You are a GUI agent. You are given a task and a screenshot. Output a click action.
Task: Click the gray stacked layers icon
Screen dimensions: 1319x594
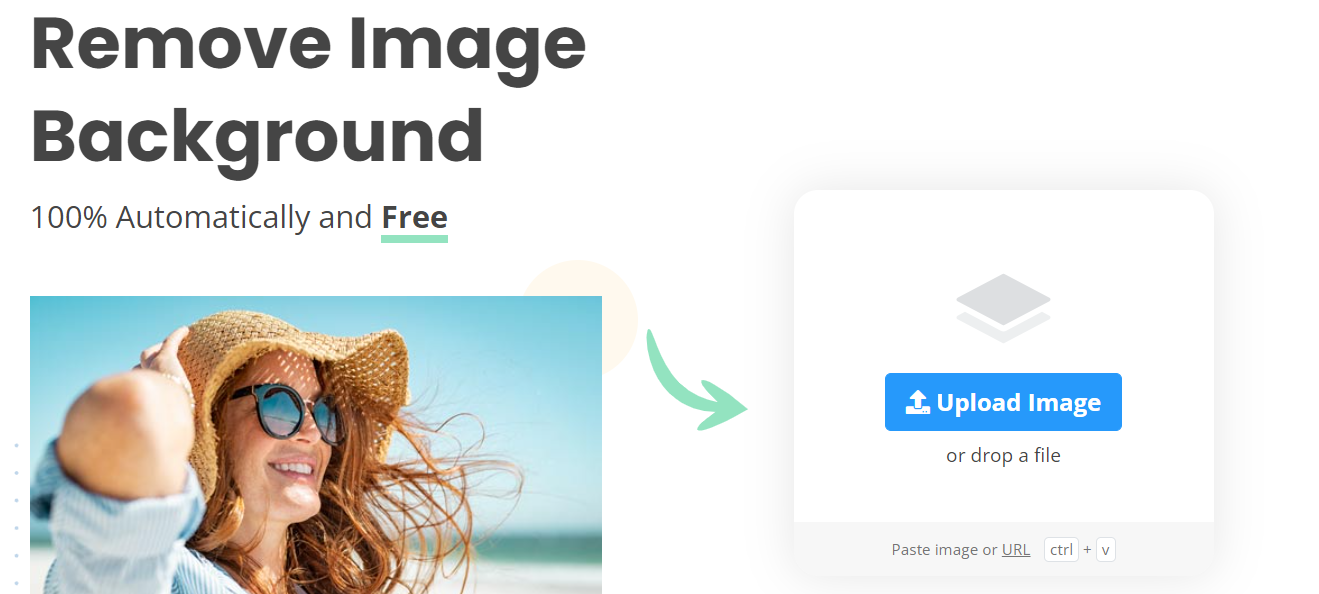tap(1003, 308)
